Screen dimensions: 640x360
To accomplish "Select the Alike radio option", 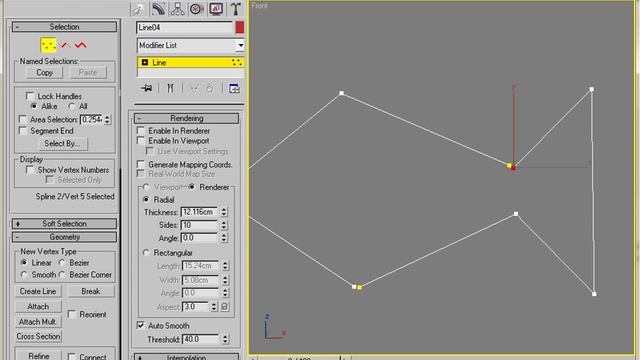I will [x=34, y=106].
